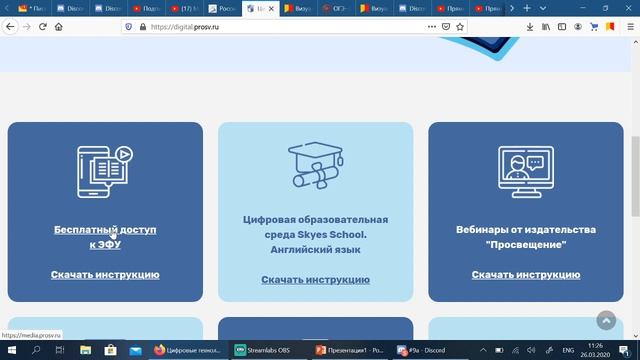Open the Windows notification center
Image resolution: width=640 pixels, height=360 pixels.
pyautogui.click(x=624, y=350)
